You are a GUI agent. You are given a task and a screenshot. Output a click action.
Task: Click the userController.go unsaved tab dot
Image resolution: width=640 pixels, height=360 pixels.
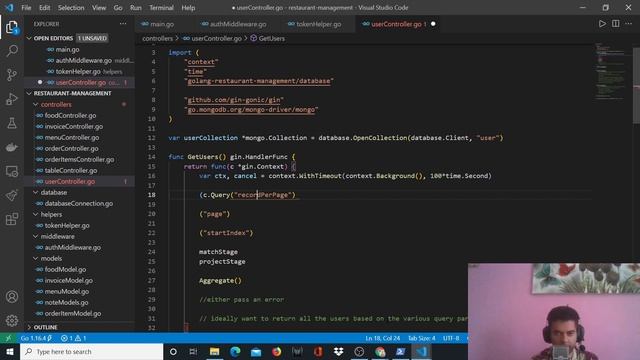click(433, 24)
